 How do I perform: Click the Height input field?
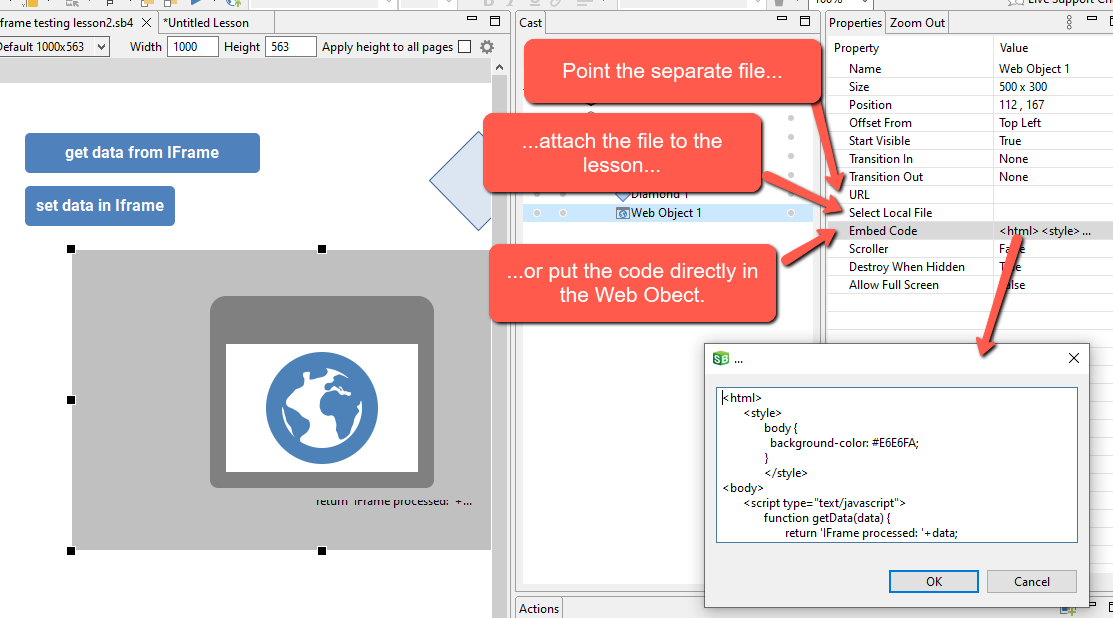290,47
